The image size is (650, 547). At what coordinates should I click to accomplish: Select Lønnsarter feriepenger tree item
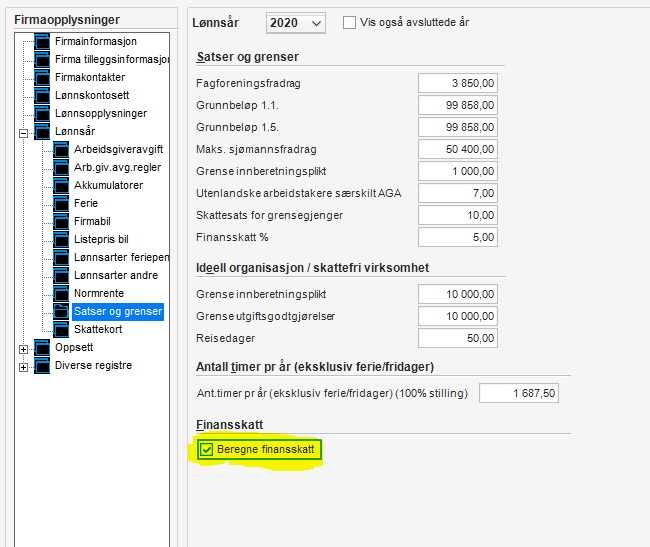coord(121,257)
